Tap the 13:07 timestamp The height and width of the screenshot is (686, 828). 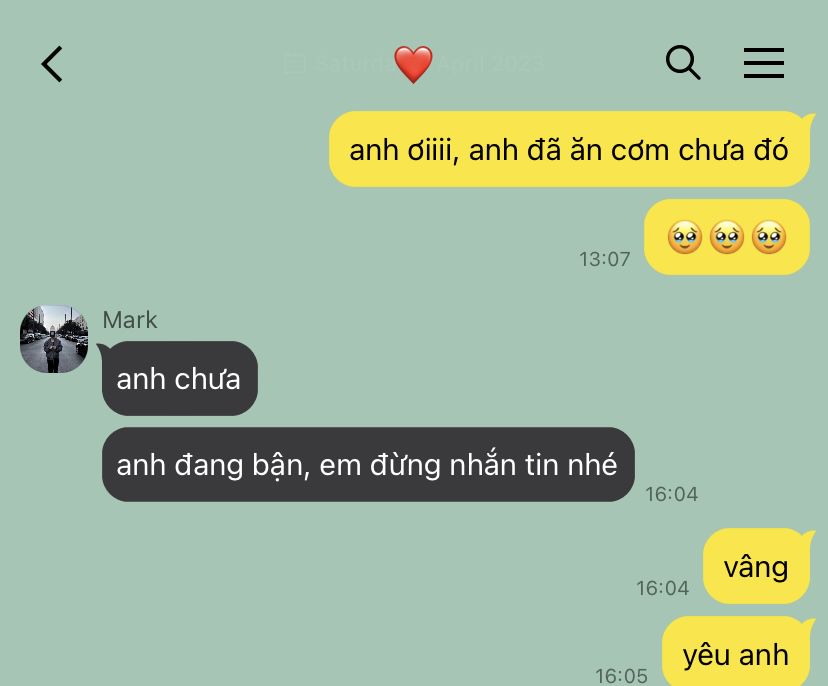point(605,259)
